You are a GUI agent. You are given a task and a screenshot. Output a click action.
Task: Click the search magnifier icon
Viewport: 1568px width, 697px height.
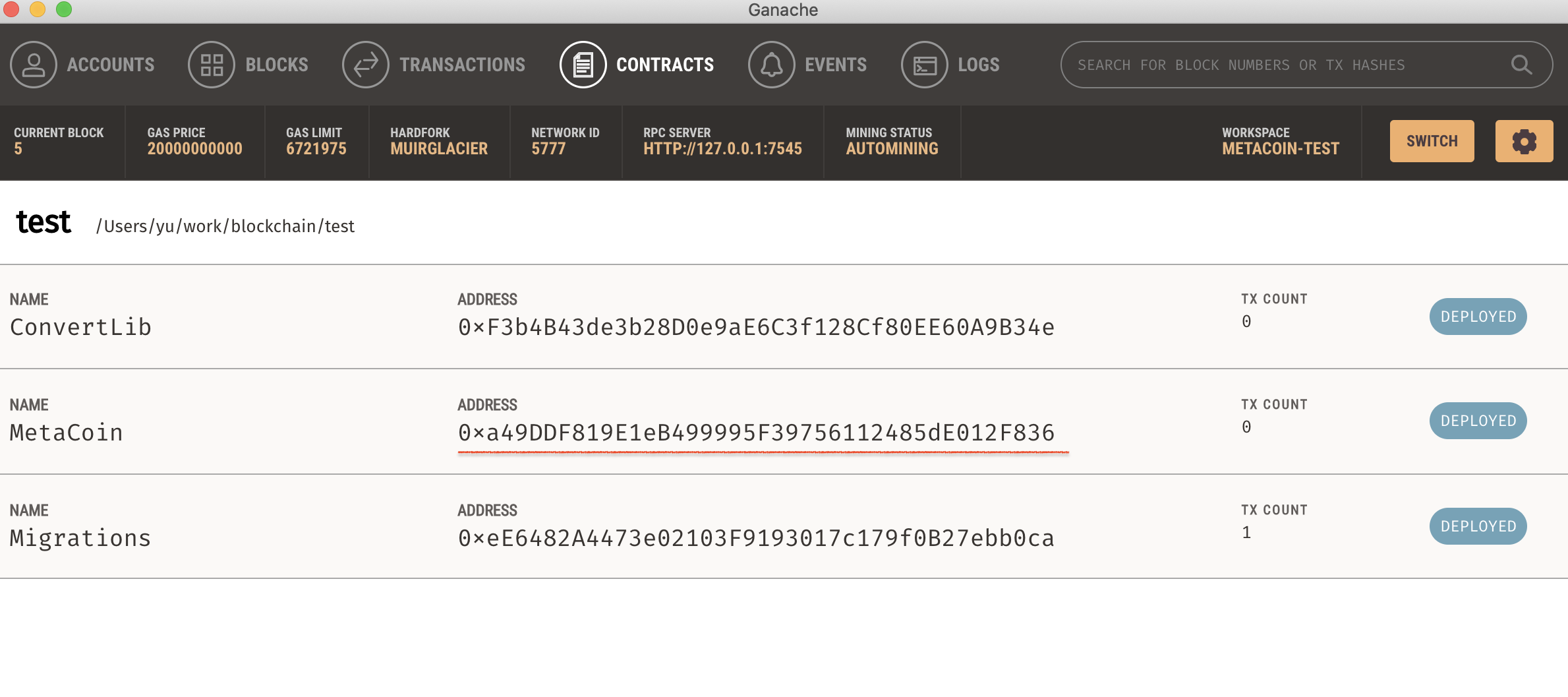(x=1521, y=65)
